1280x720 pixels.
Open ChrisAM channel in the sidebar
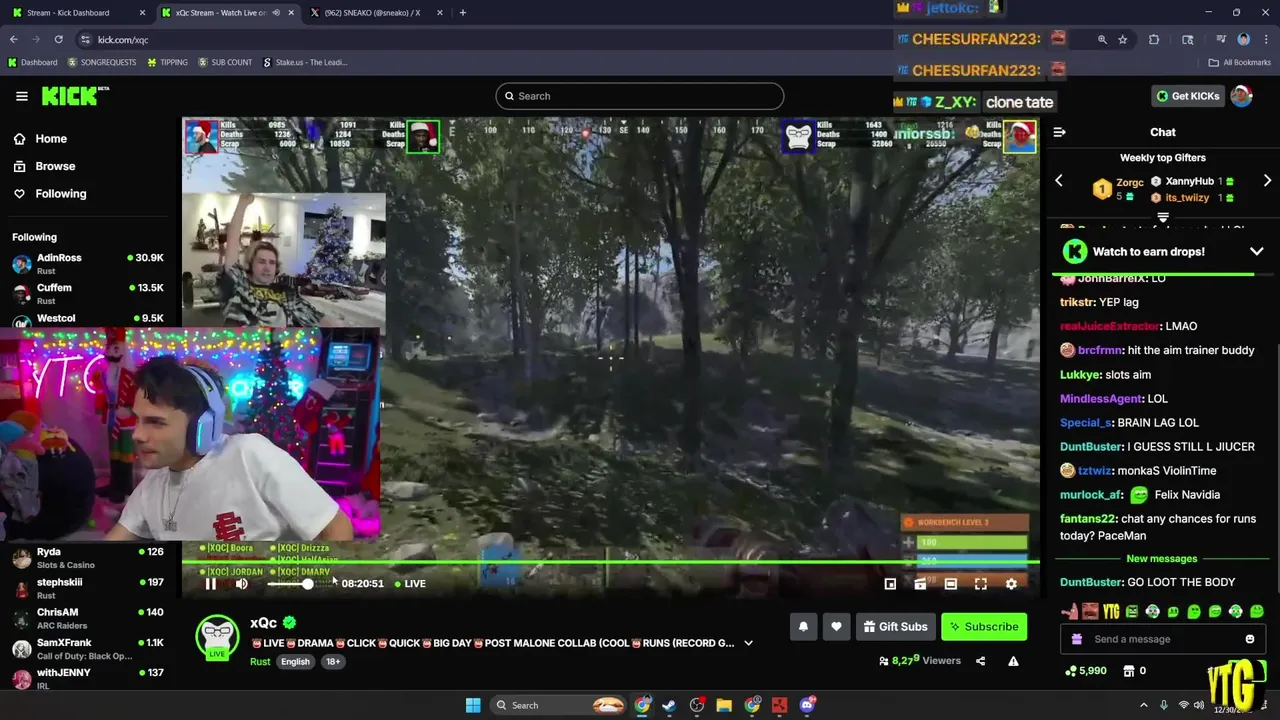point(88,618)
